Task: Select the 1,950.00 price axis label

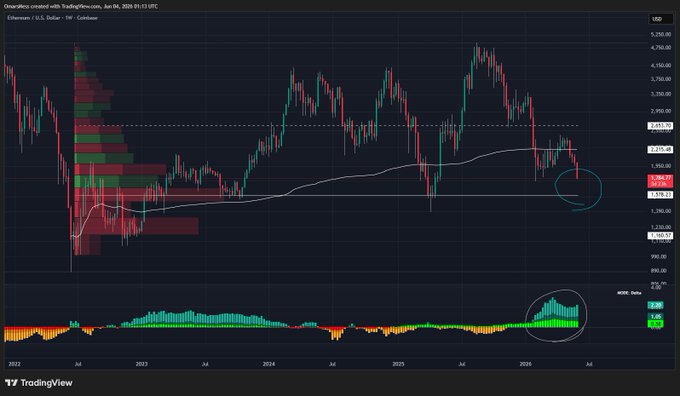Action: click(660, 166)
